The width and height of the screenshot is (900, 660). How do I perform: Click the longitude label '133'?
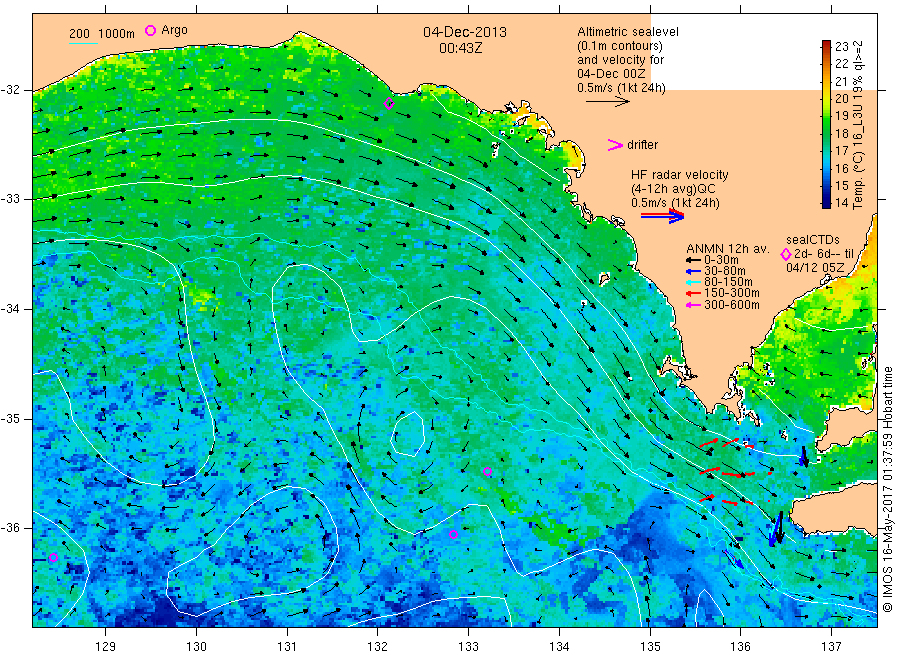click(468, 647)
